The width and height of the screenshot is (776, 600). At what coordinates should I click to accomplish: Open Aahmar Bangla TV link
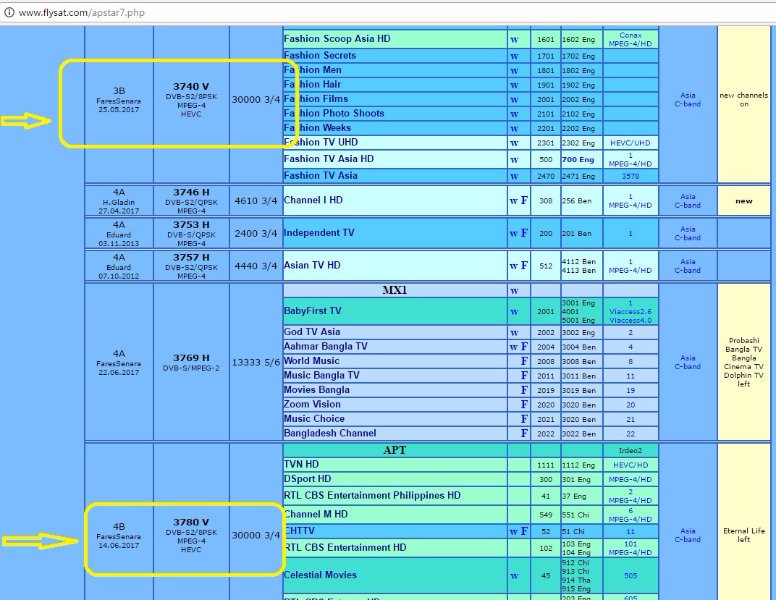(326, 346)
